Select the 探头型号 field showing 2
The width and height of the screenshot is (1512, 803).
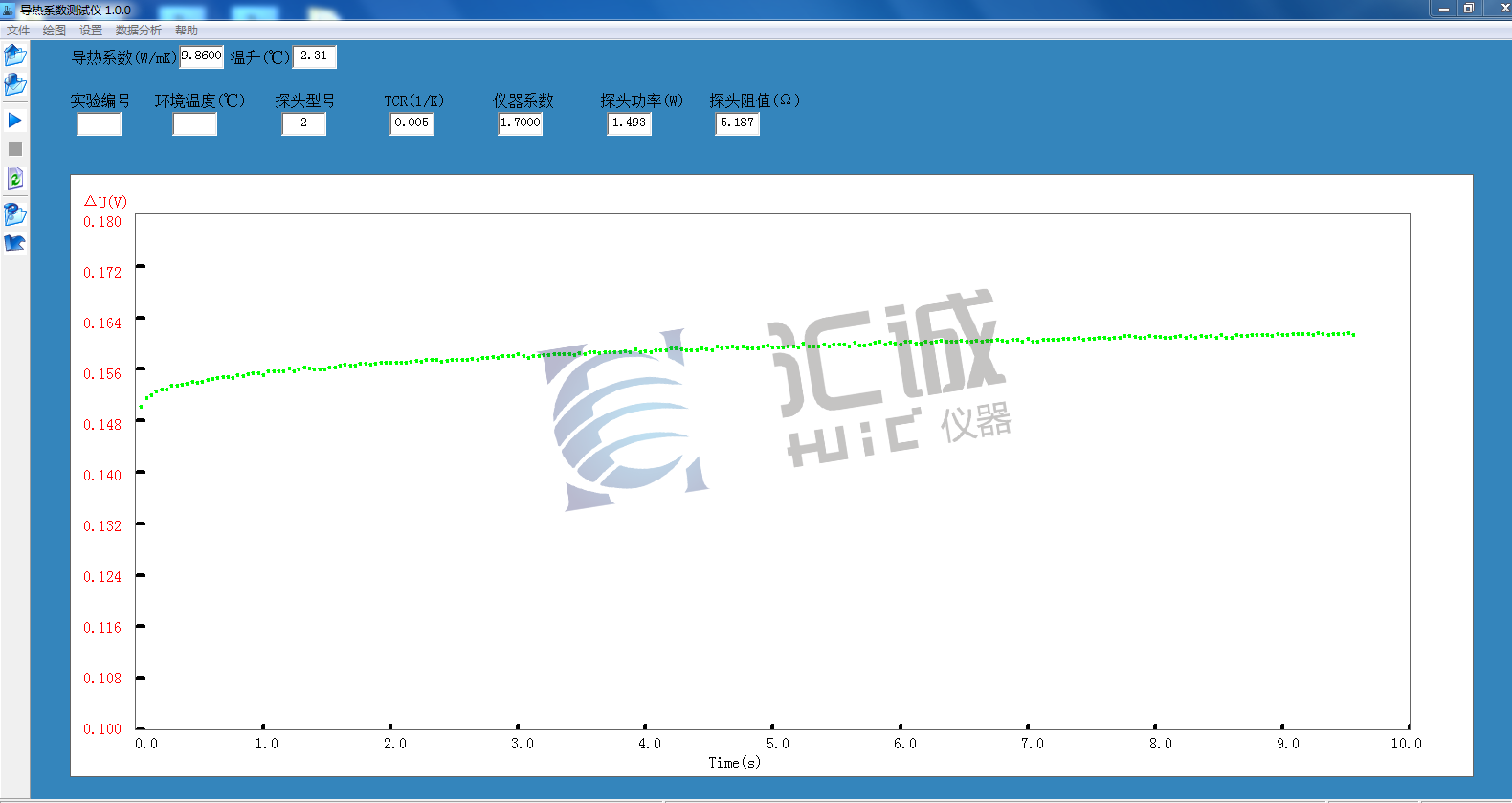(x=303, y=123)
